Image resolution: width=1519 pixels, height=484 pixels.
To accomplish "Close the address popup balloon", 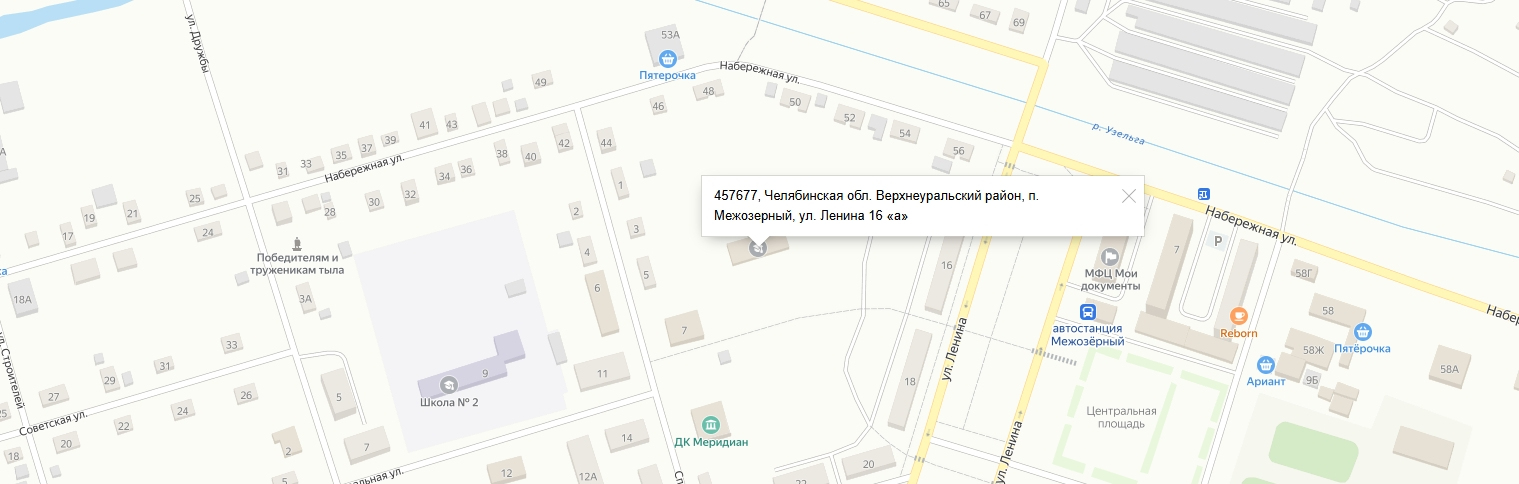I will 1129,196.
